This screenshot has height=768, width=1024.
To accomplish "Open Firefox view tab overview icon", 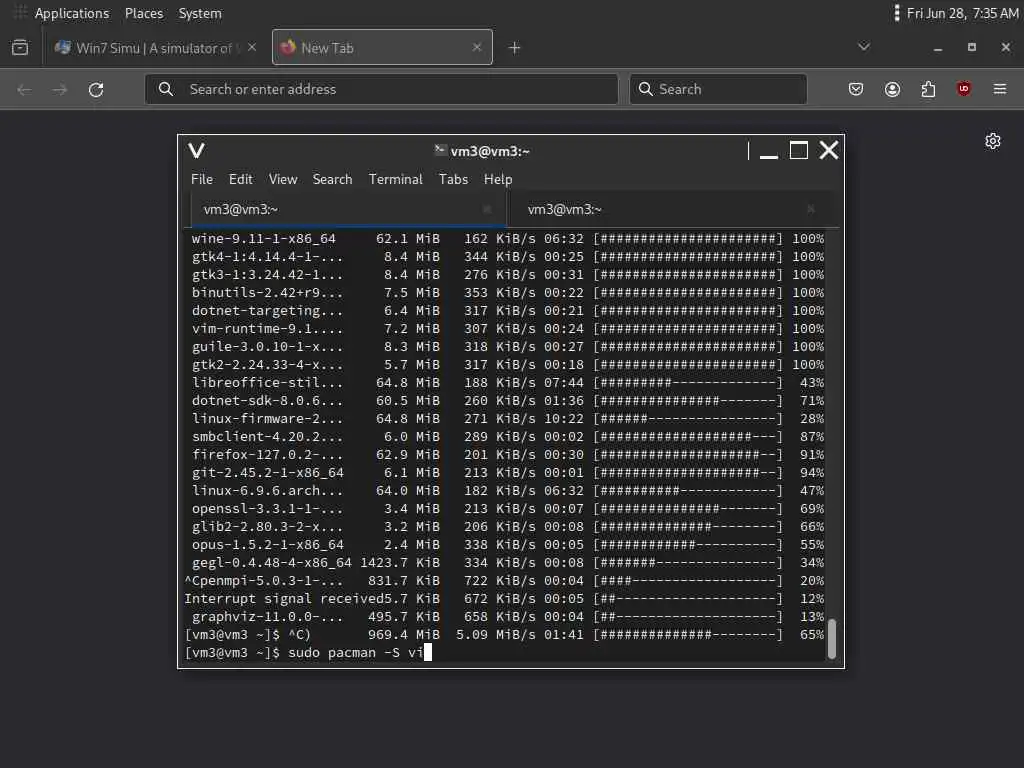I will 20,47.
